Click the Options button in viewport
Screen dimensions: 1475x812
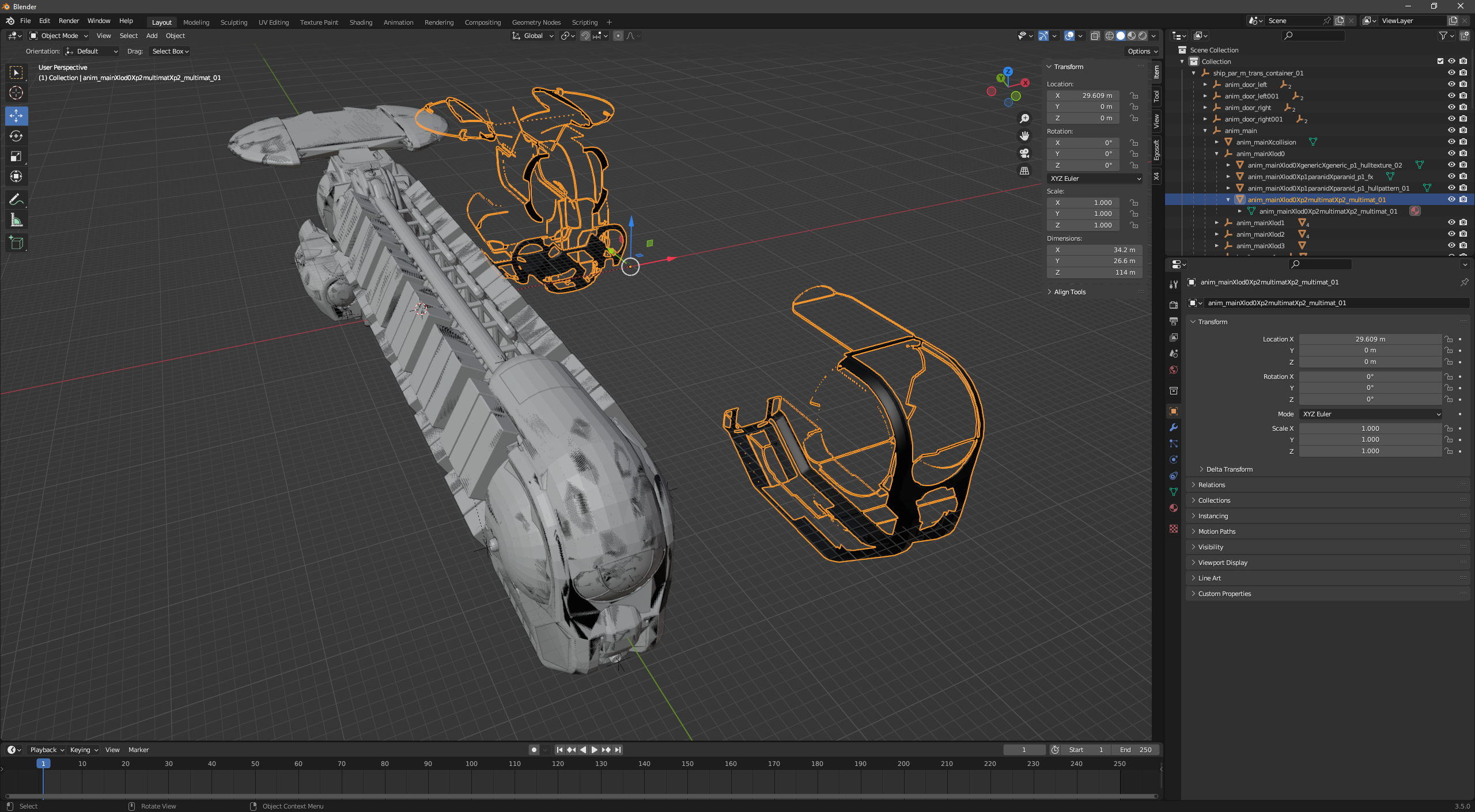pyautogui.click(x=1143, y=51)
